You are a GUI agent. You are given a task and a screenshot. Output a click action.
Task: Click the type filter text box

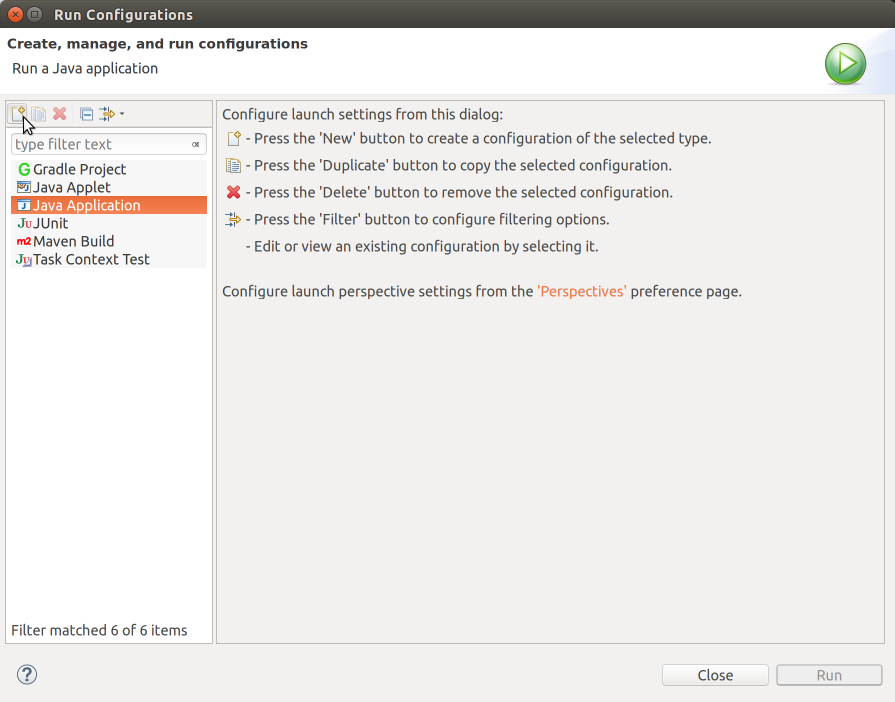100,145
